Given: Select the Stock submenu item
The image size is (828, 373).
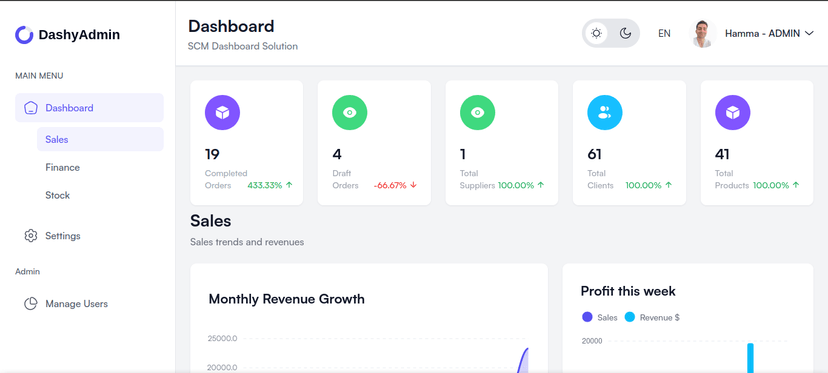Looking at the screenshot, I should [58, 195].
